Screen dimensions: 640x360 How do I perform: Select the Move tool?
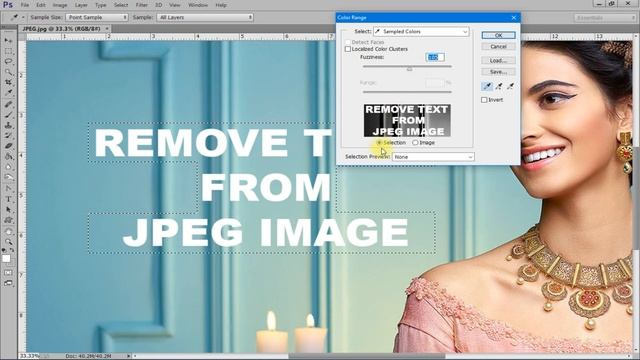(x=8, y=40)
